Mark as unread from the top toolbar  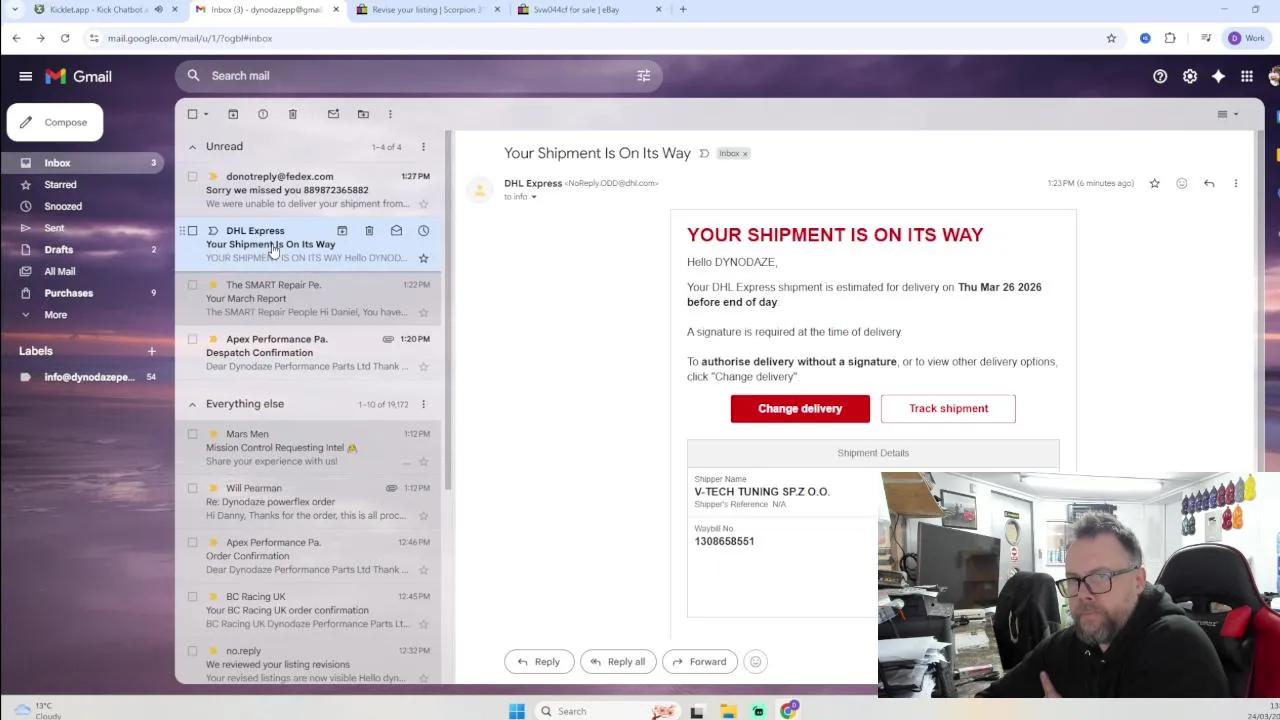click(x=334, y=114)
